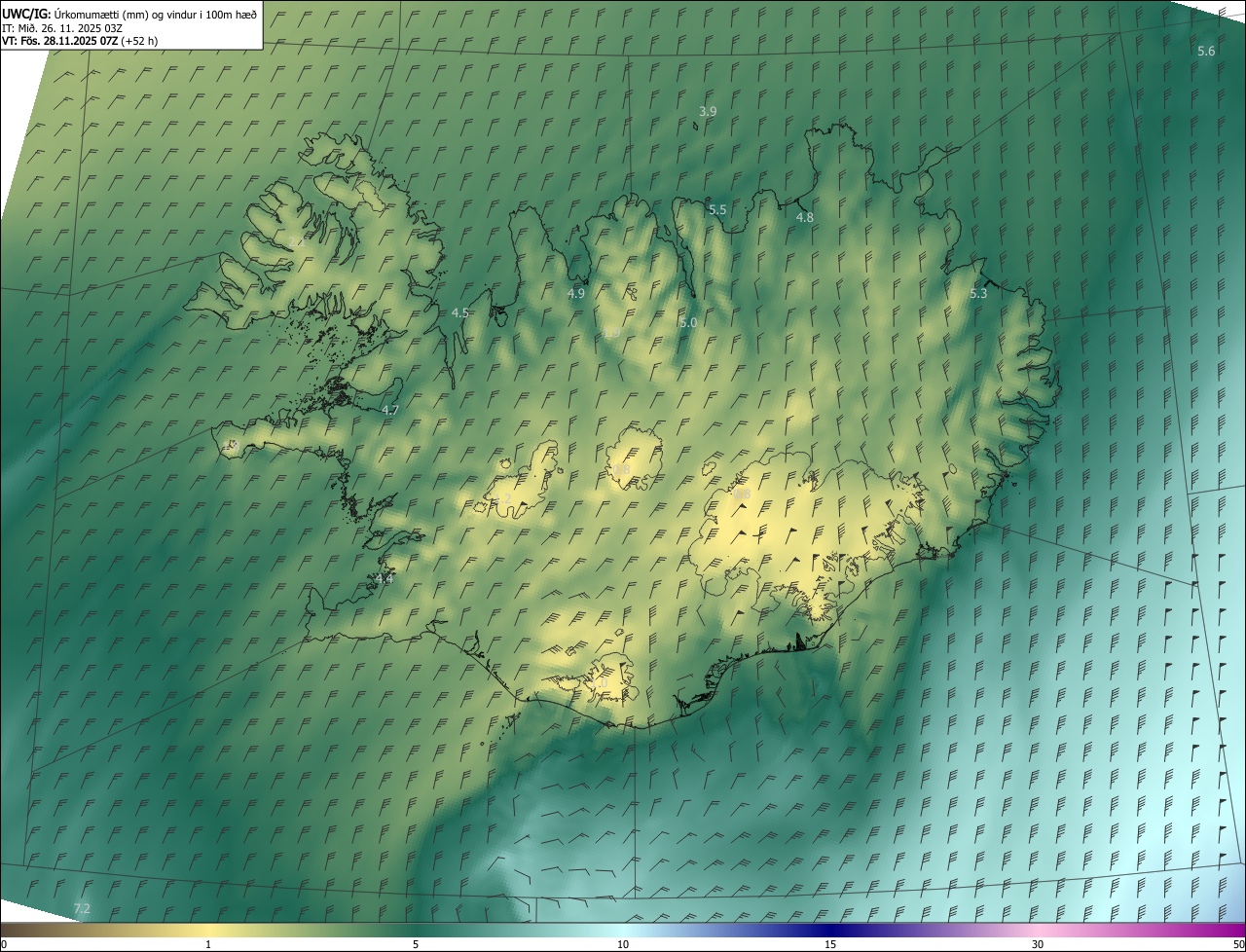The height and width of the screenshot is (952, 1246).
Task: Click the 3.9 value label
Action: pos(708,112)
